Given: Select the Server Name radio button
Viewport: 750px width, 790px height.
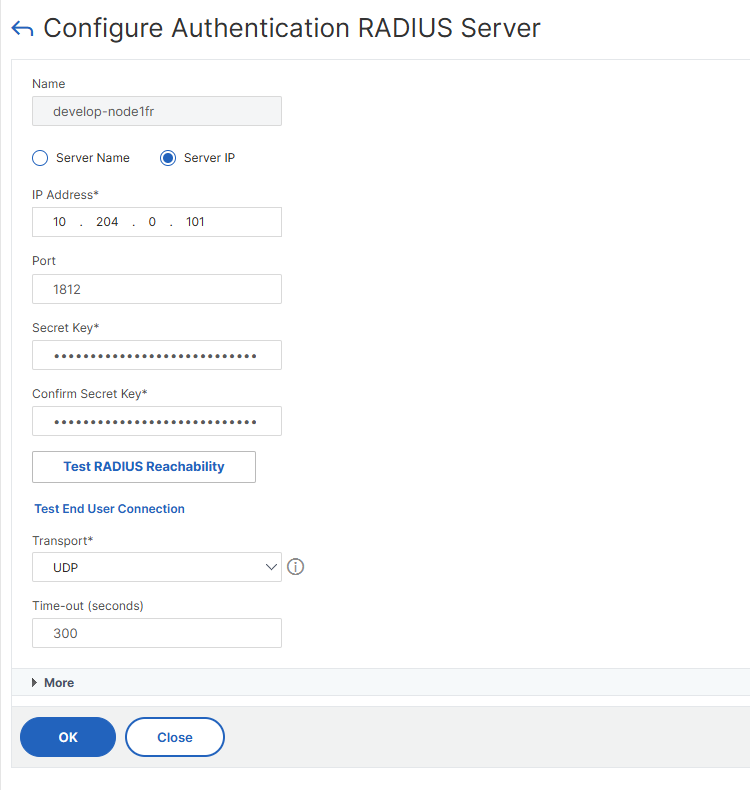Looking at the screenshot, I should 40,158.
